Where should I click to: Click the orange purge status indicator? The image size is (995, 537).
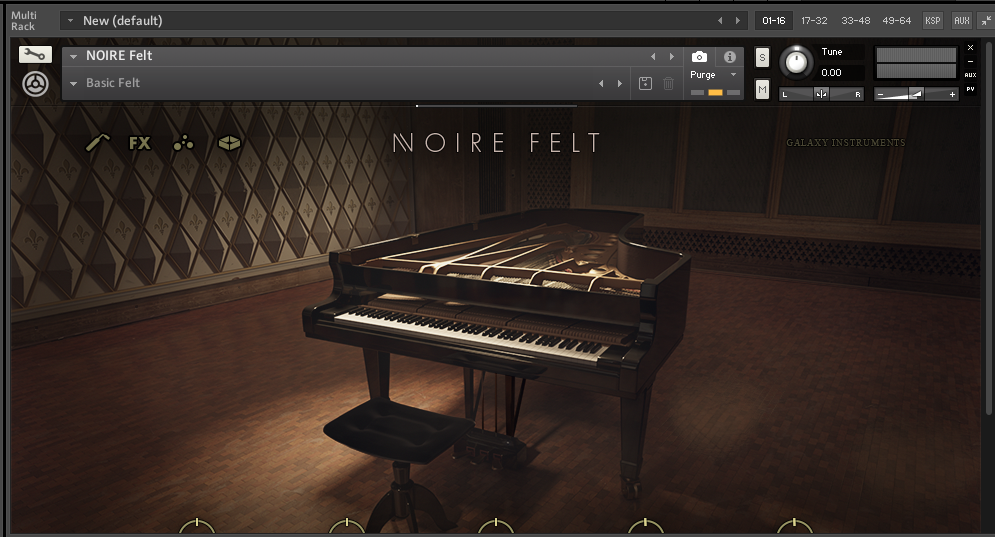click(x=715, y=93)
